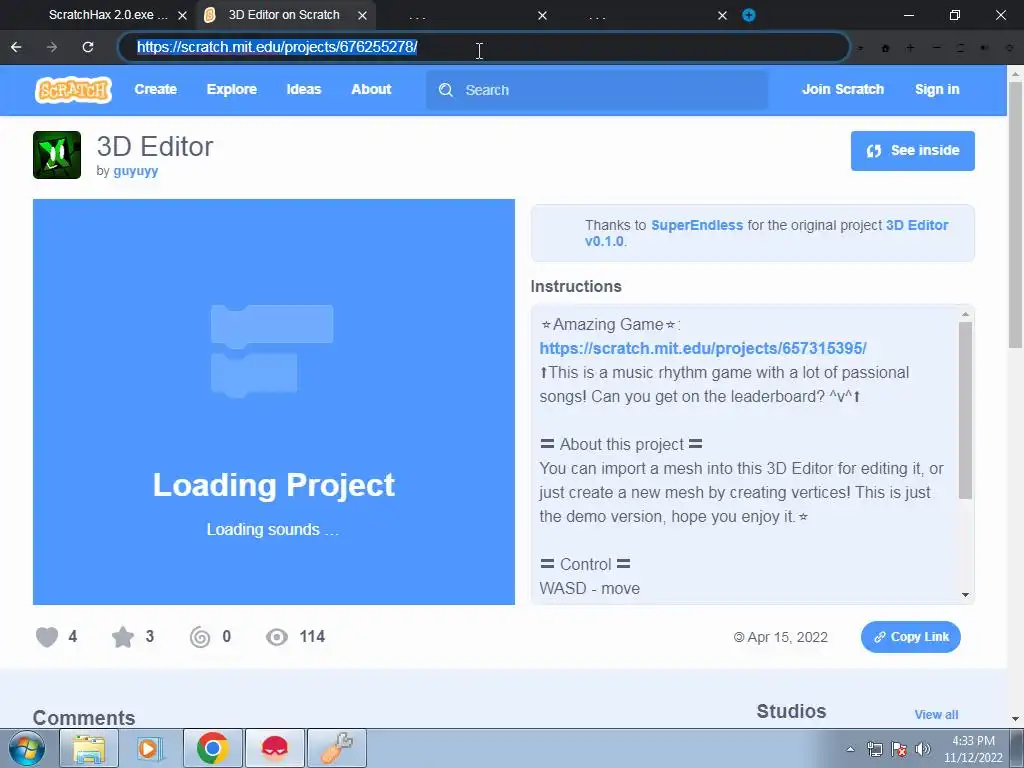The height and width of the screenshot is (768, 1024).
Task: Click the Comments heading
Action: click(x=84, y=718)
